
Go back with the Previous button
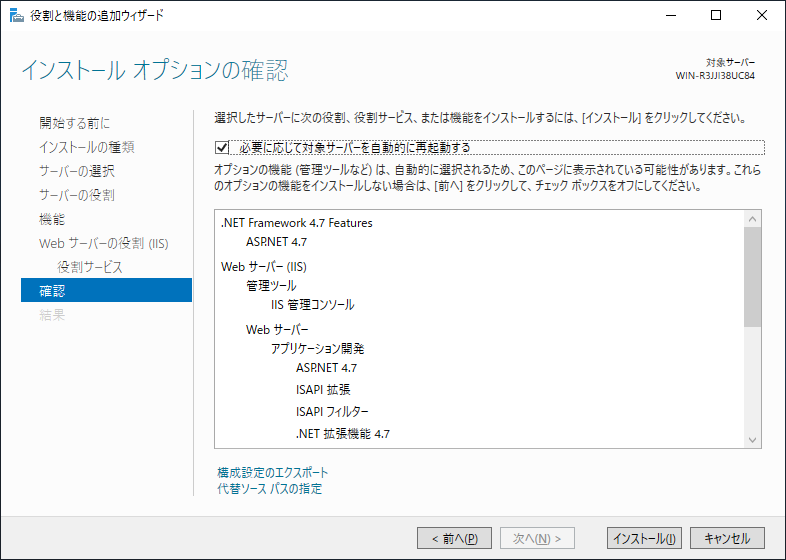(454, 538)
